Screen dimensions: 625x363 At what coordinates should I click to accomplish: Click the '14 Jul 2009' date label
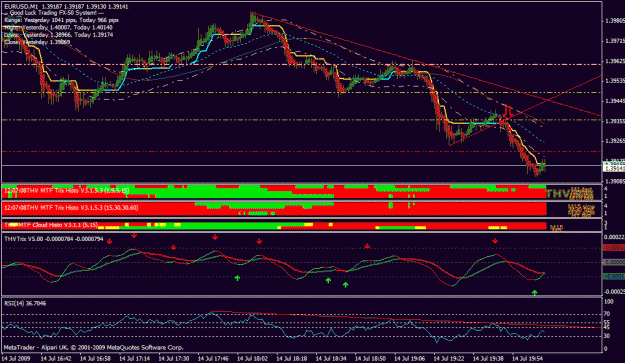16,358
